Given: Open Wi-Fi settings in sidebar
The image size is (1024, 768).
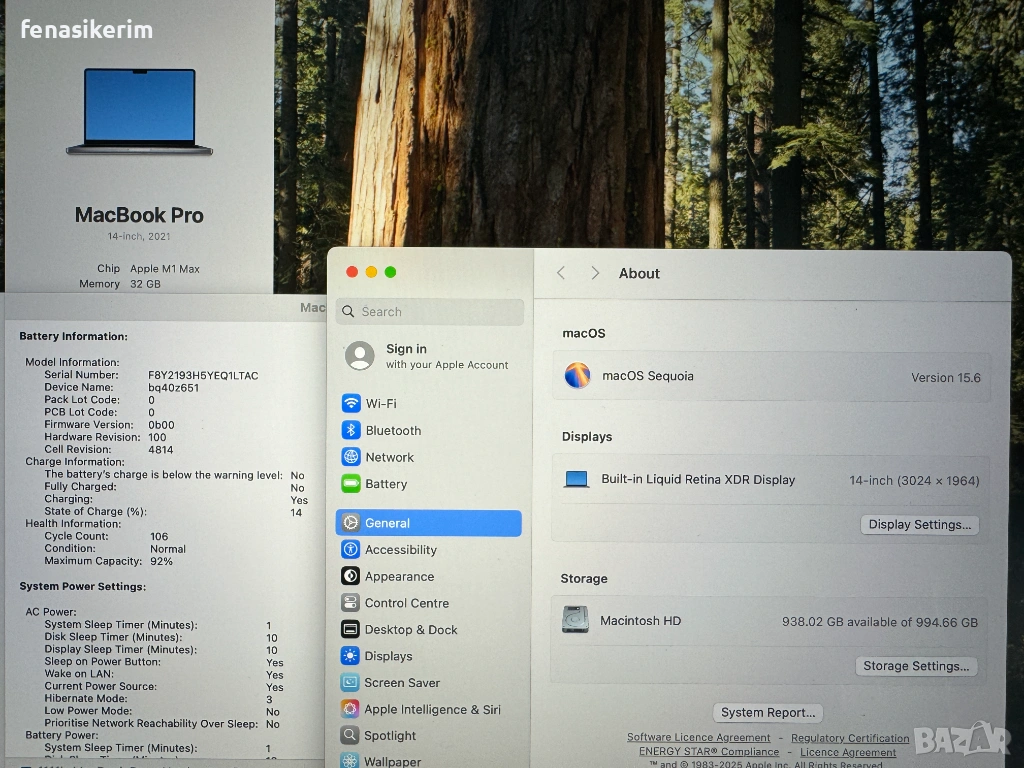Looking at the screenshot, I should (380, 403).
